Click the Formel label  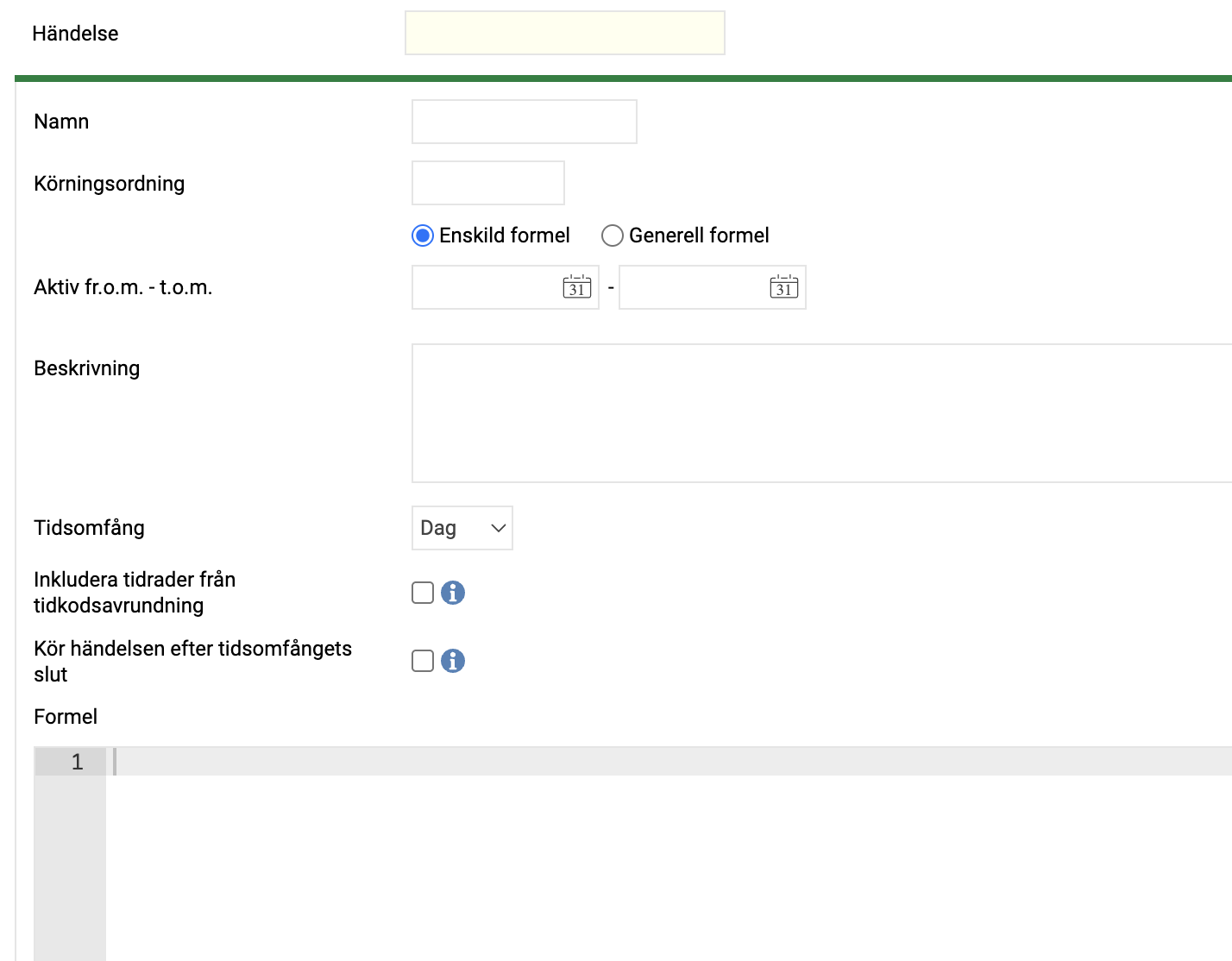point(66,717)
